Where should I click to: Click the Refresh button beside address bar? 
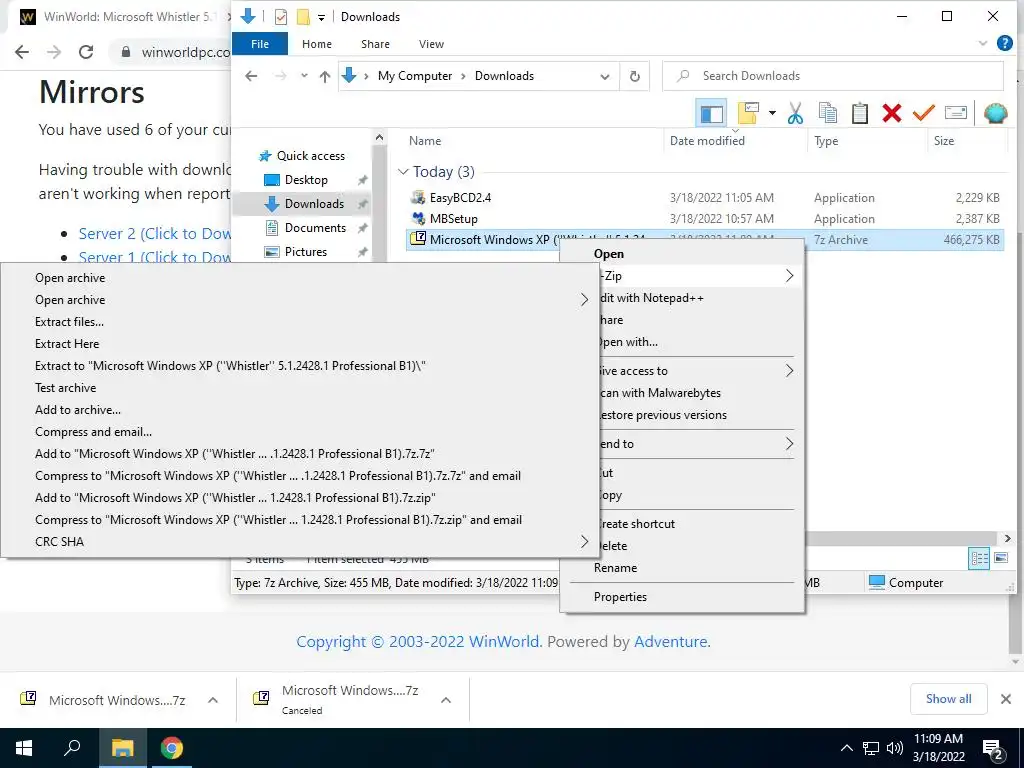(x=634, y=76)
